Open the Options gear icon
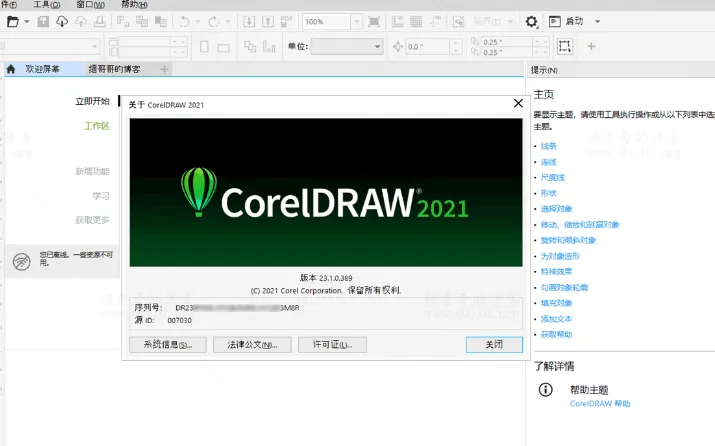This screenshot has height=446, width=715. (x=531, y=21)
